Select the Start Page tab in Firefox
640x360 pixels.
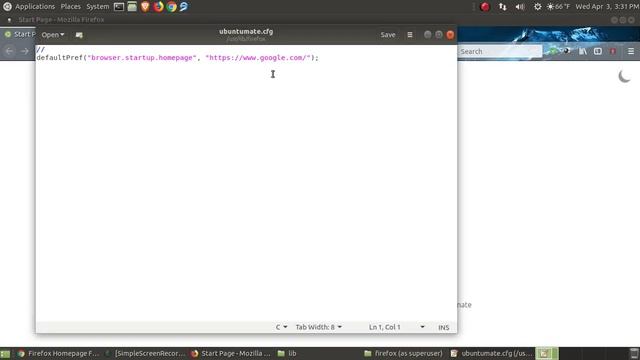19,34
